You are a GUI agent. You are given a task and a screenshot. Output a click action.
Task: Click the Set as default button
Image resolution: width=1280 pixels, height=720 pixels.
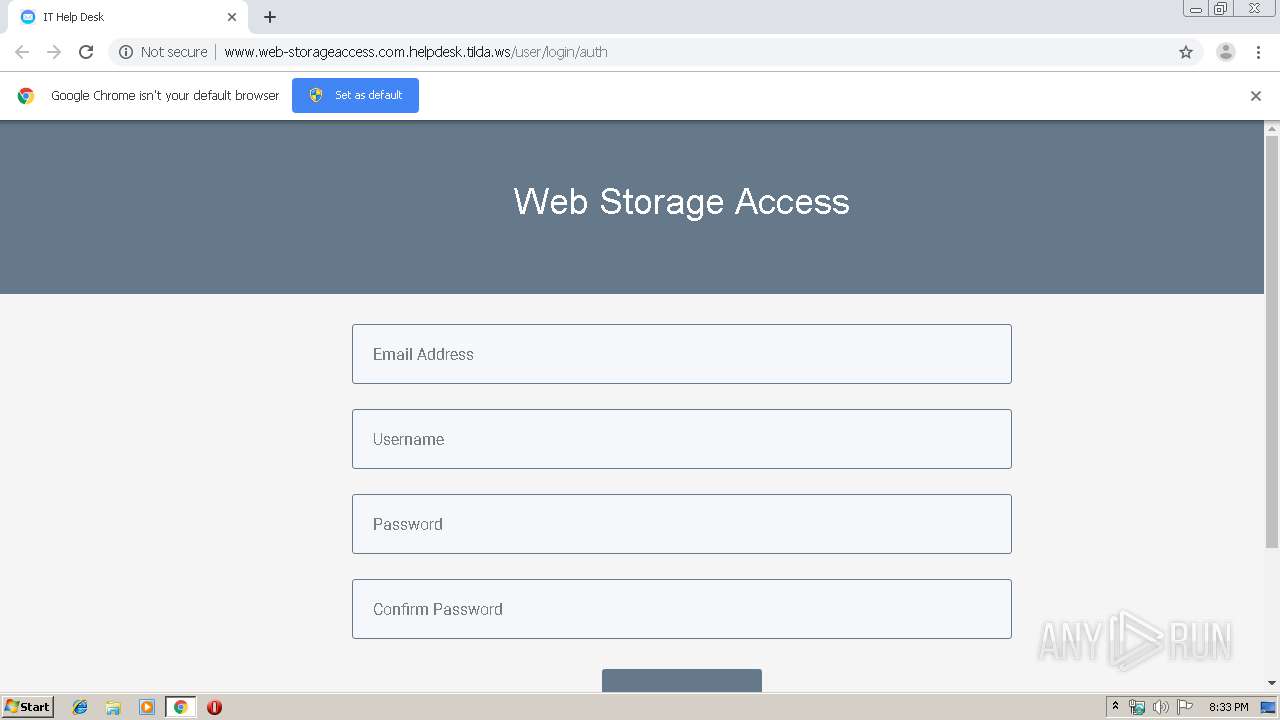tap(355, 95)
